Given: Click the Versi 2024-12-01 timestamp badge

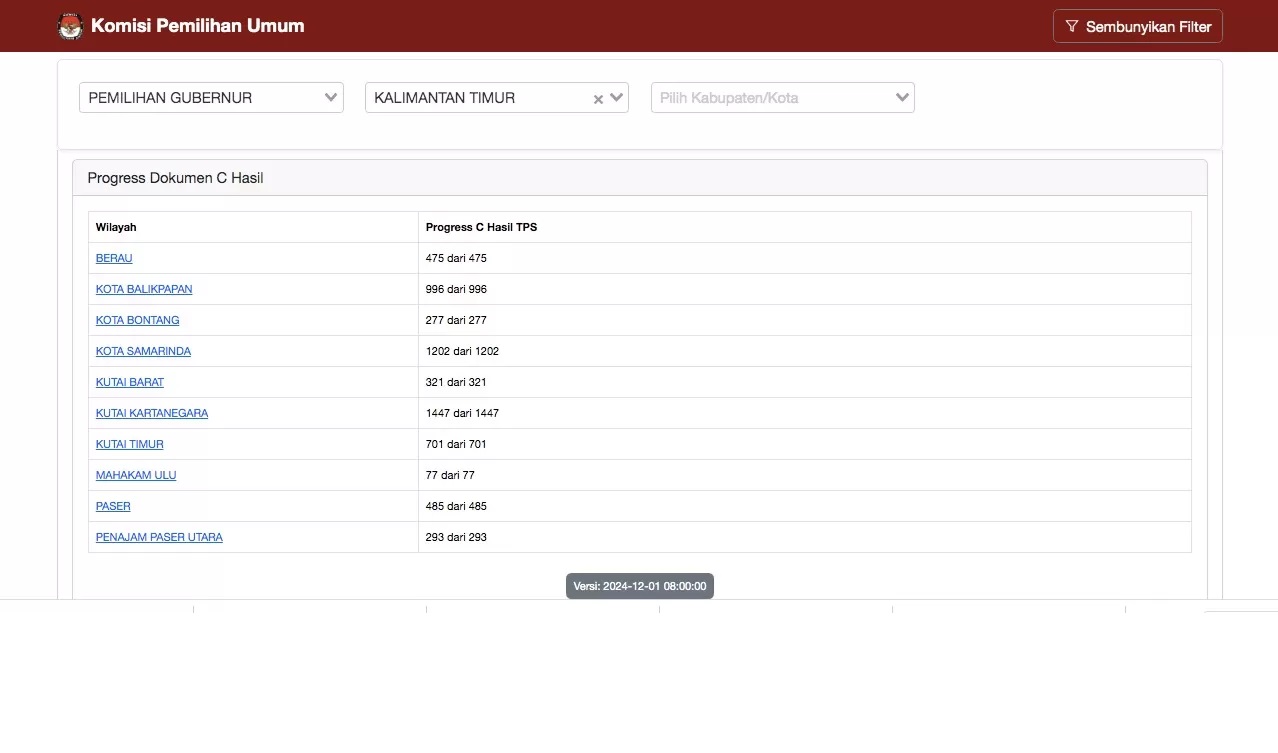Looking at the screenshot, I should tap(640, 586).
